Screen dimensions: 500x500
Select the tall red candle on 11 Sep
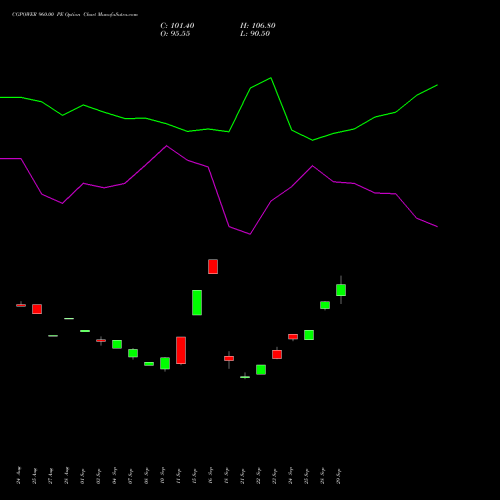click(x=181, y=350)
